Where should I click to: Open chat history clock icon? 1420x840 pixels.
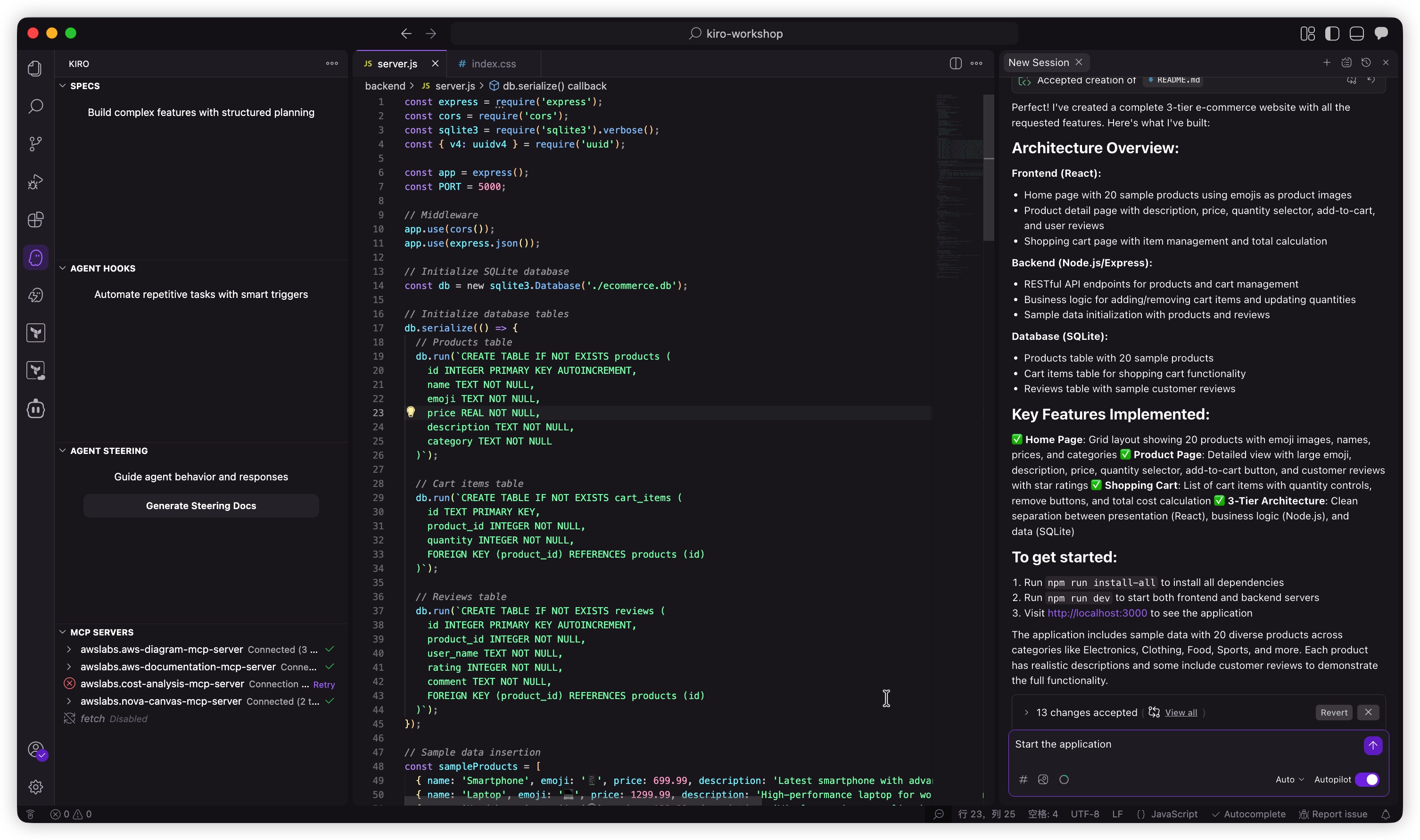[1366, 63]
